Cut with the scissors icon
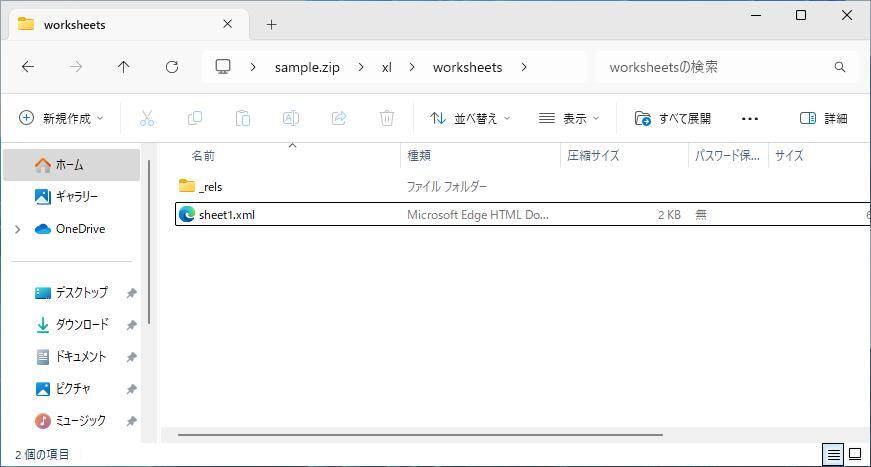This screenshot has width=871, height=467. coord(147,118)
